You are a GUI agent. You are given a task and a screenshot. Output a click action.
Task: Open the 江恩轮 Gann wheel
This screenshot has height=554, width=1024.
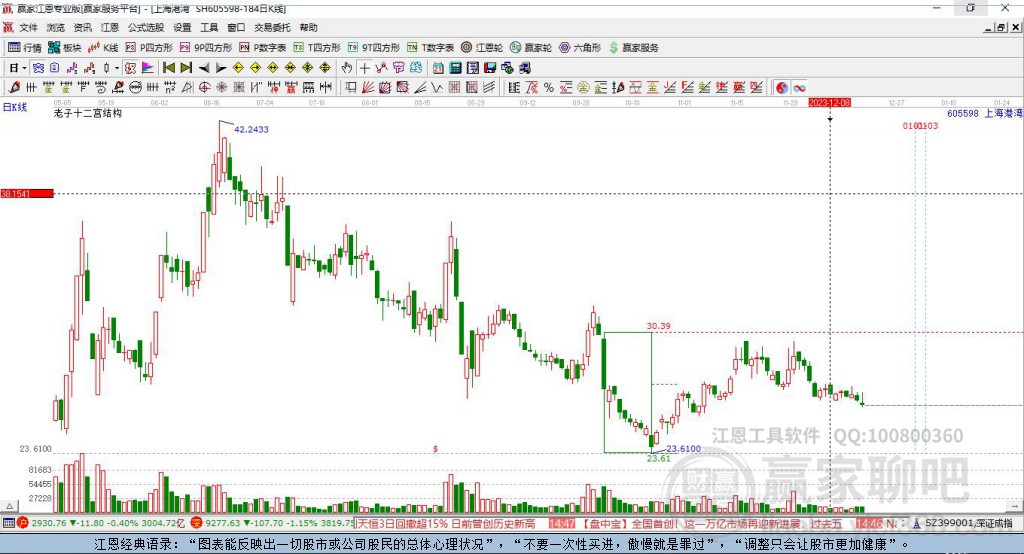(482, 48)
